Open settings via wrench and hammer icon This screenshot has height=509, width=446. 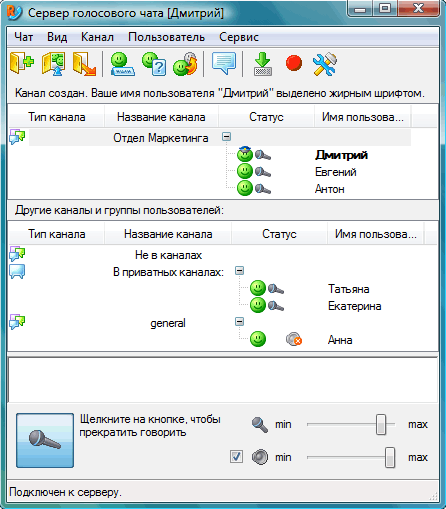325,63
